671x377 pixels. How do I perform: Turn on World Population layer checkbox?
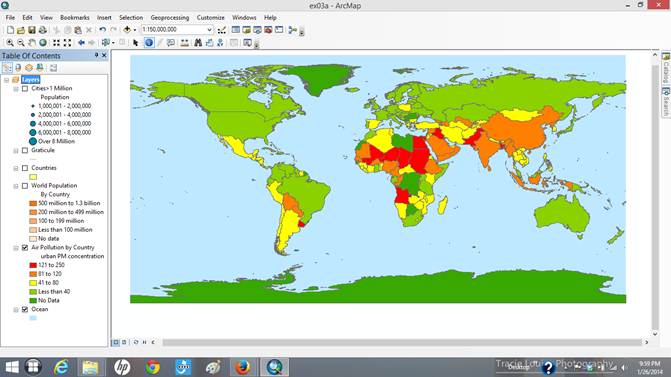coord(25,186)
